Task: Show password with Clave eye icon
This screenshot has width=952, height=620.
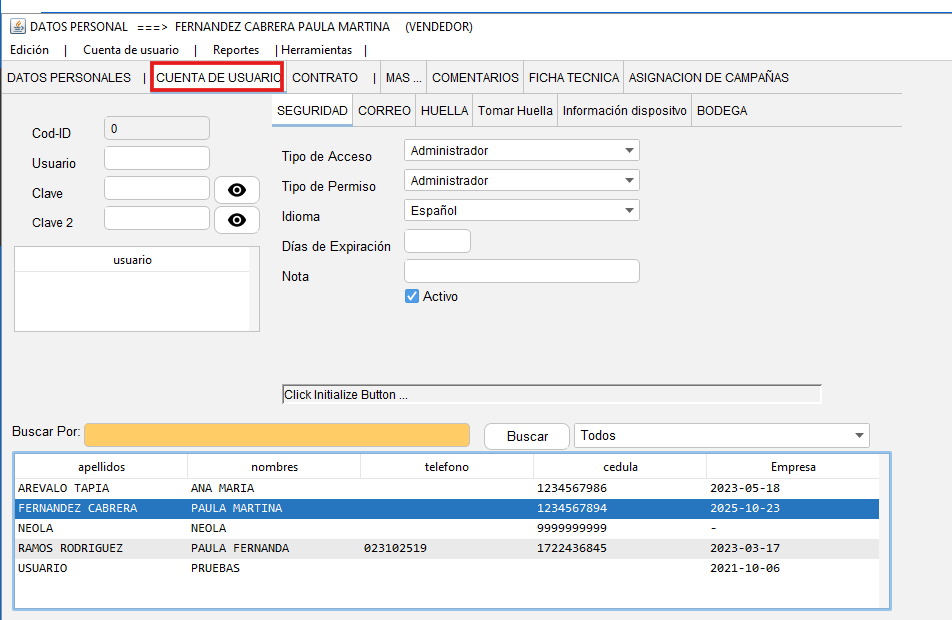Action: pyautogui.click(x=237, y=191)
